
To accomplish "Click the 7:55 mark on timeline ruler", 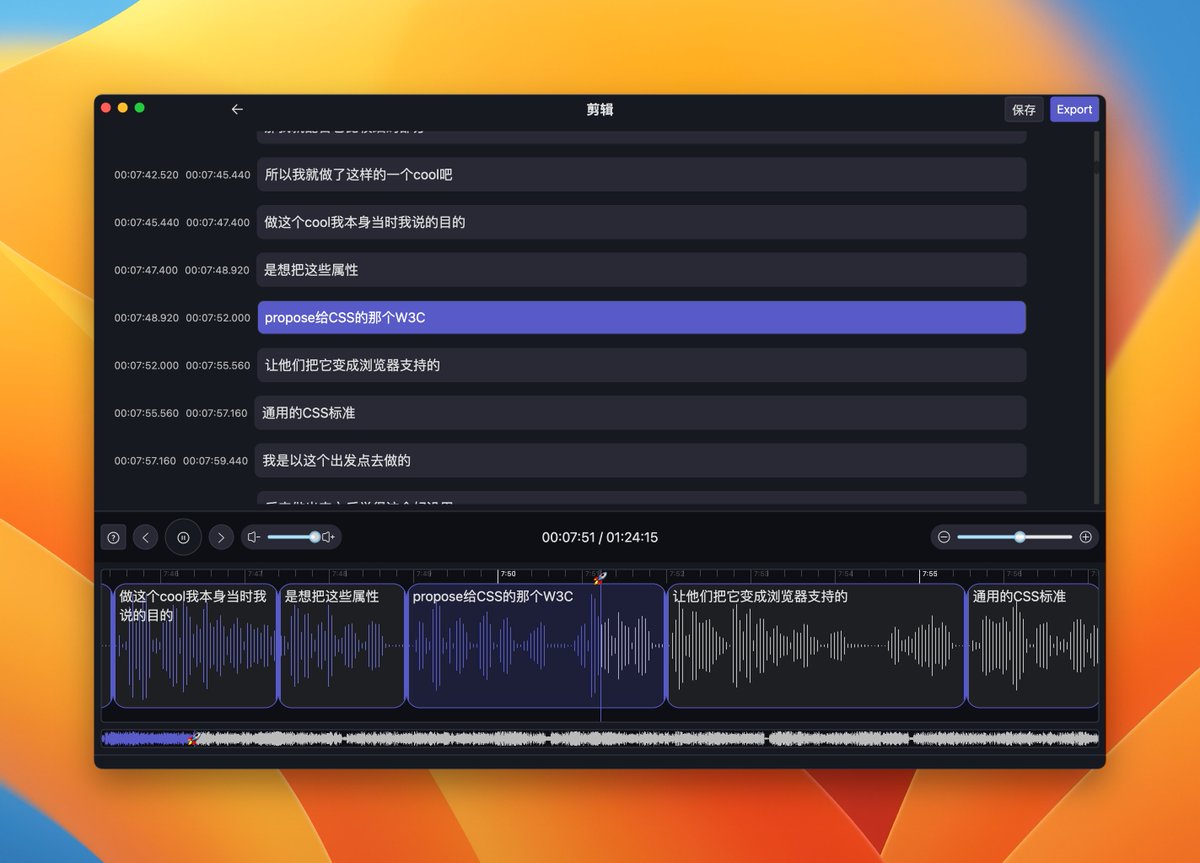I will 928,574.
